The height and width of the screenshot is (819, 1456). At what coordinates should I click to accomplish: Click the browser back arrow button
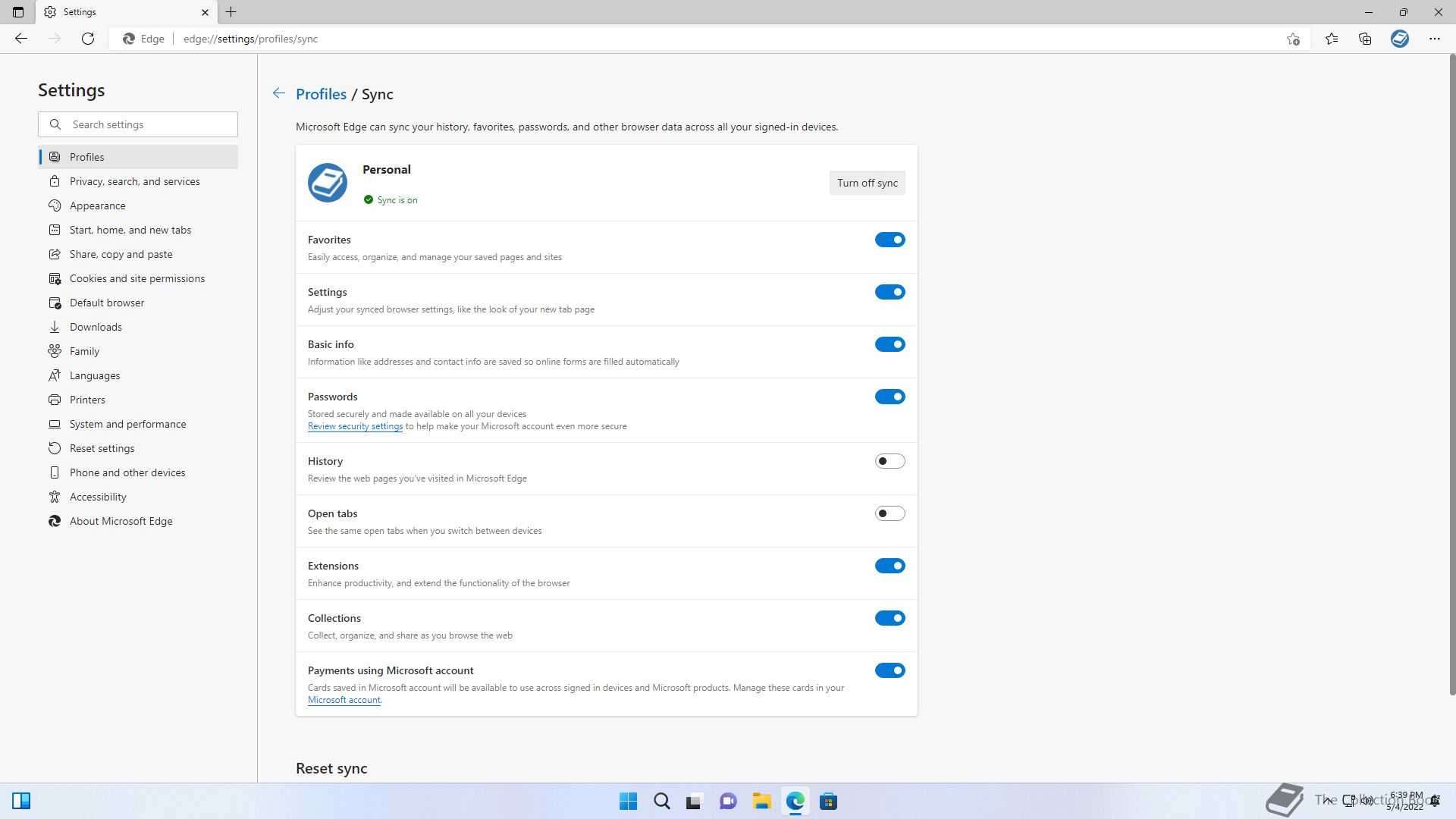(x=21, y=39)
